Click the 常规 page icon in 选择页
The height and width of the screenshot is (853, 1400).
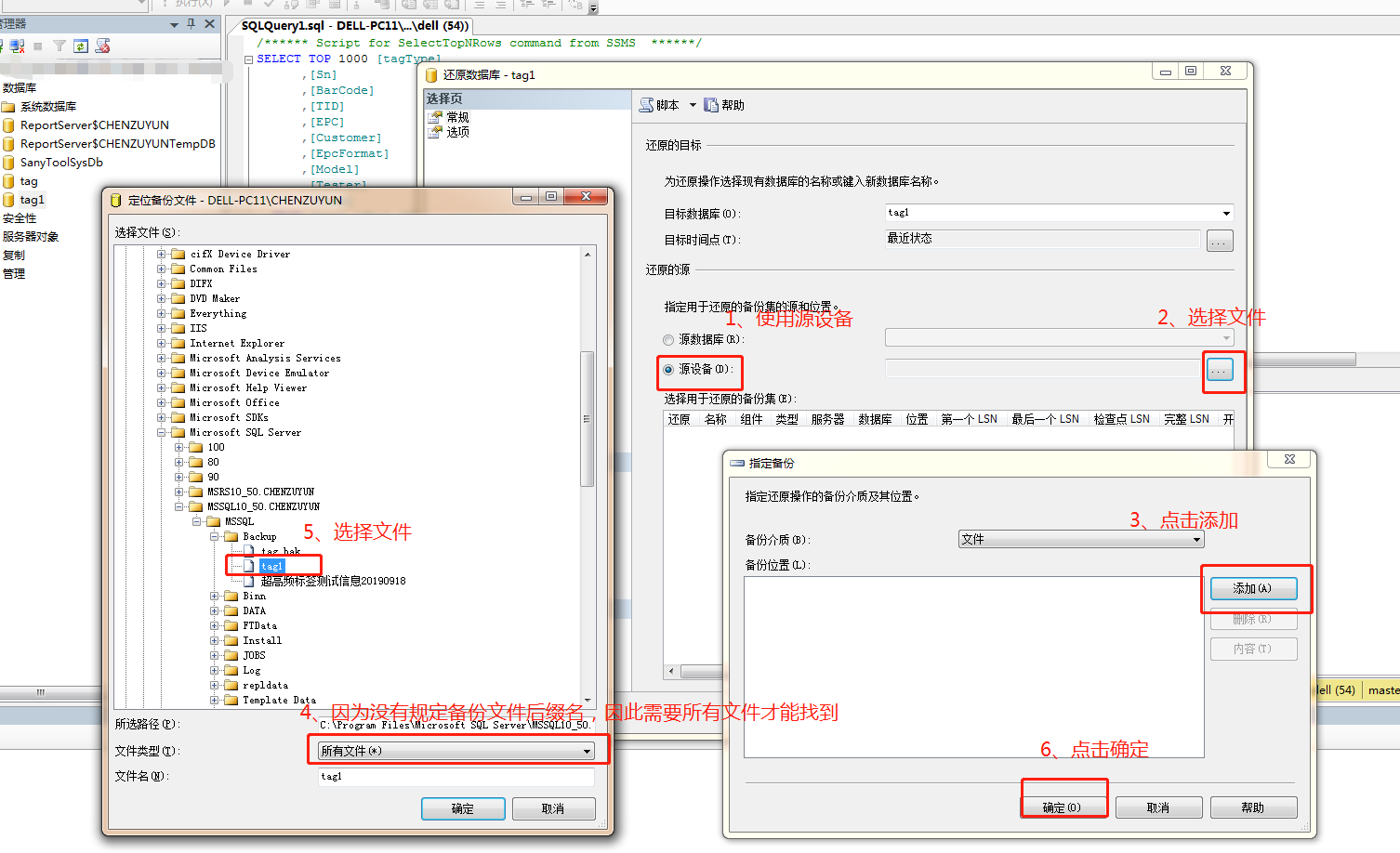coord(435,117)
